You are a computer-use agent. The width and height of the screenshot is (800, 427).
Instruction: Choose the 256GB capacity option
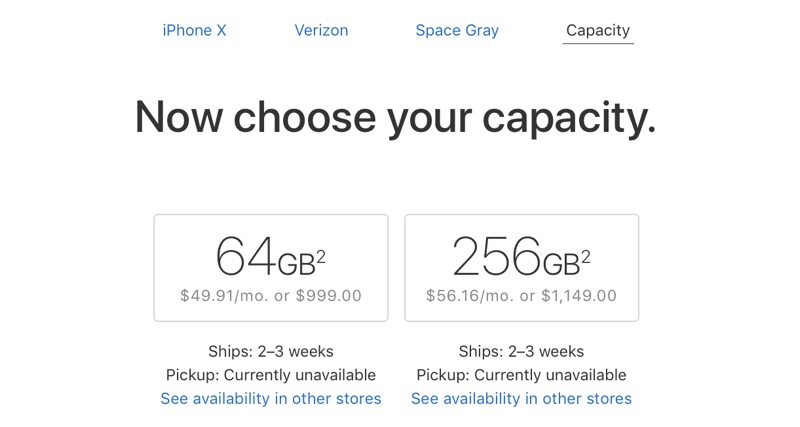coord(521,267)
